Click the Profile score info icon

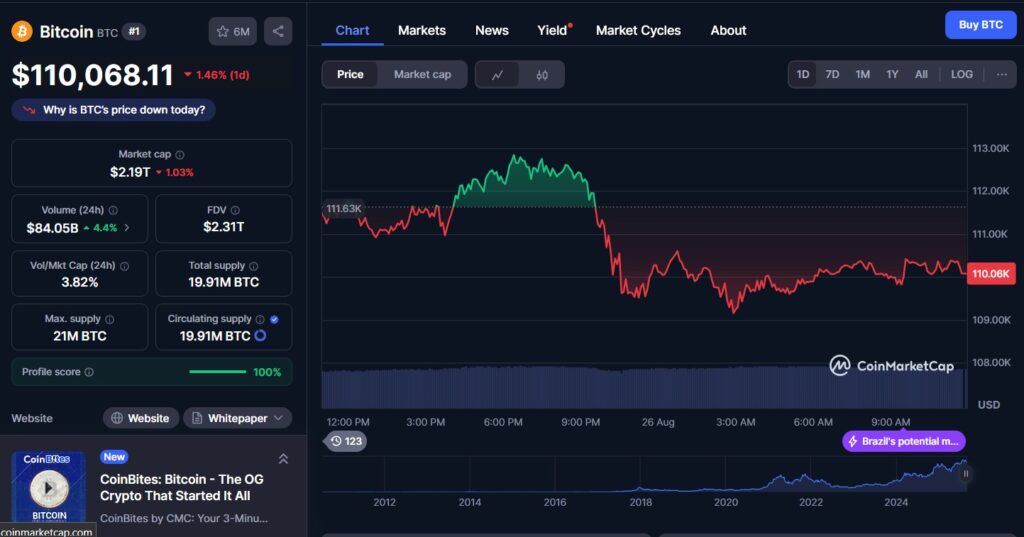(89, 372)
